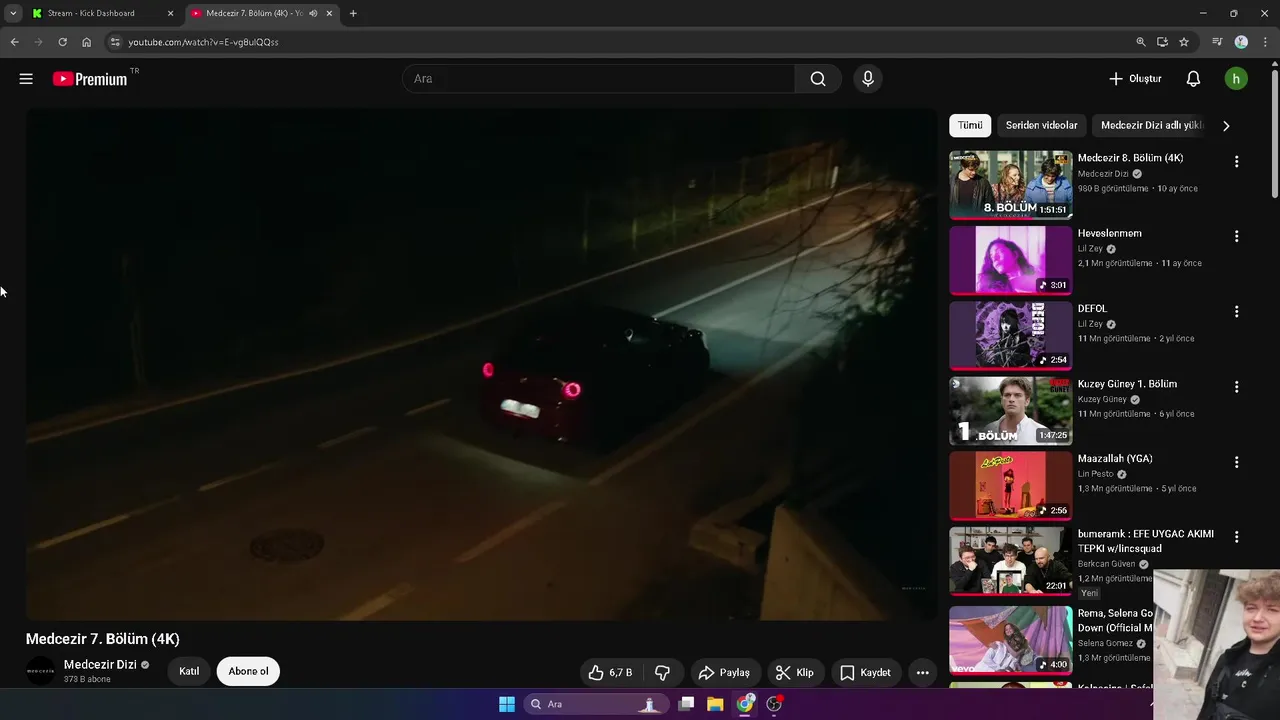1280x720 pixels.
Task: Click the Windows taskbar search box
Action: pos(596,704)
